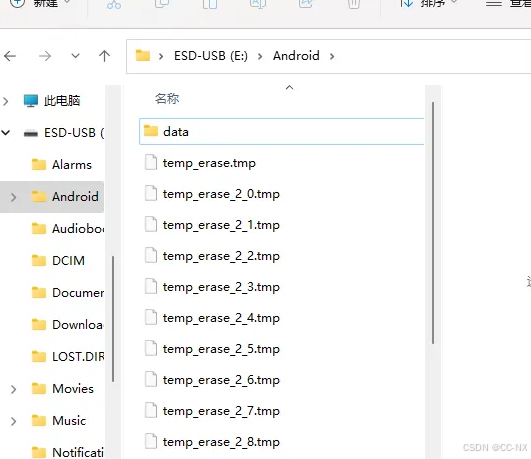Viewport: 531px width, 459px height.
Task: Click the Share toolbar icon
Action: coord(306,3)
